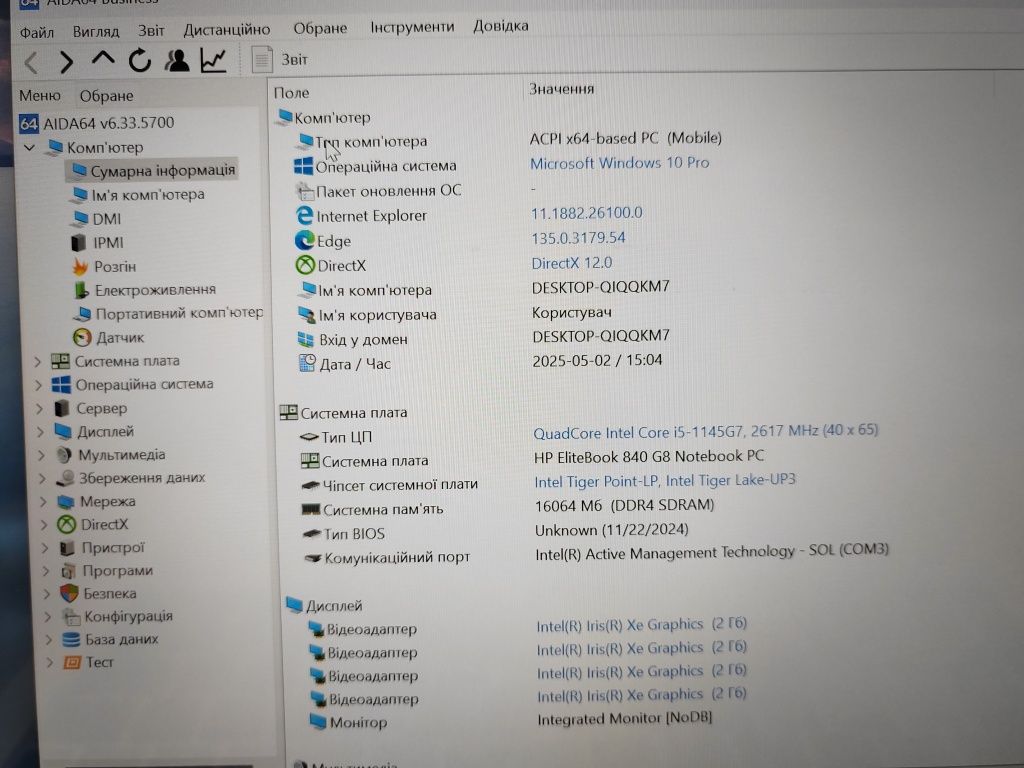Switch to the Обране tab in sidebar
The image size is (1024, 768).
click(x=106, y=96)
